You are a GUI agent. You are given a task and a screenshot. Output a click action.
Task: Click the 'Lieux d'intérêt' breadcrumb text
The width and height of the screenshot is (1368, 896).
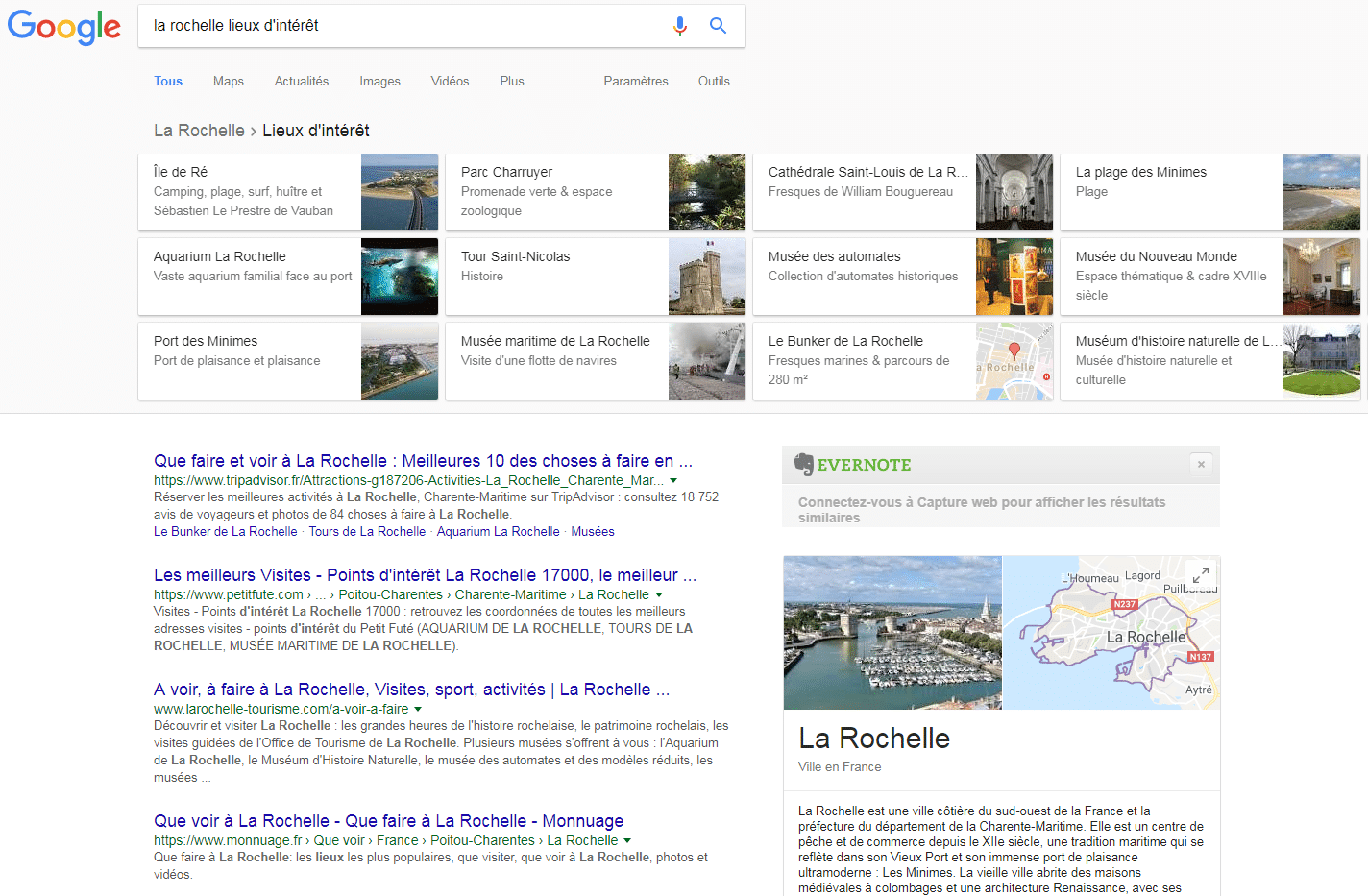tap(316, 131)
